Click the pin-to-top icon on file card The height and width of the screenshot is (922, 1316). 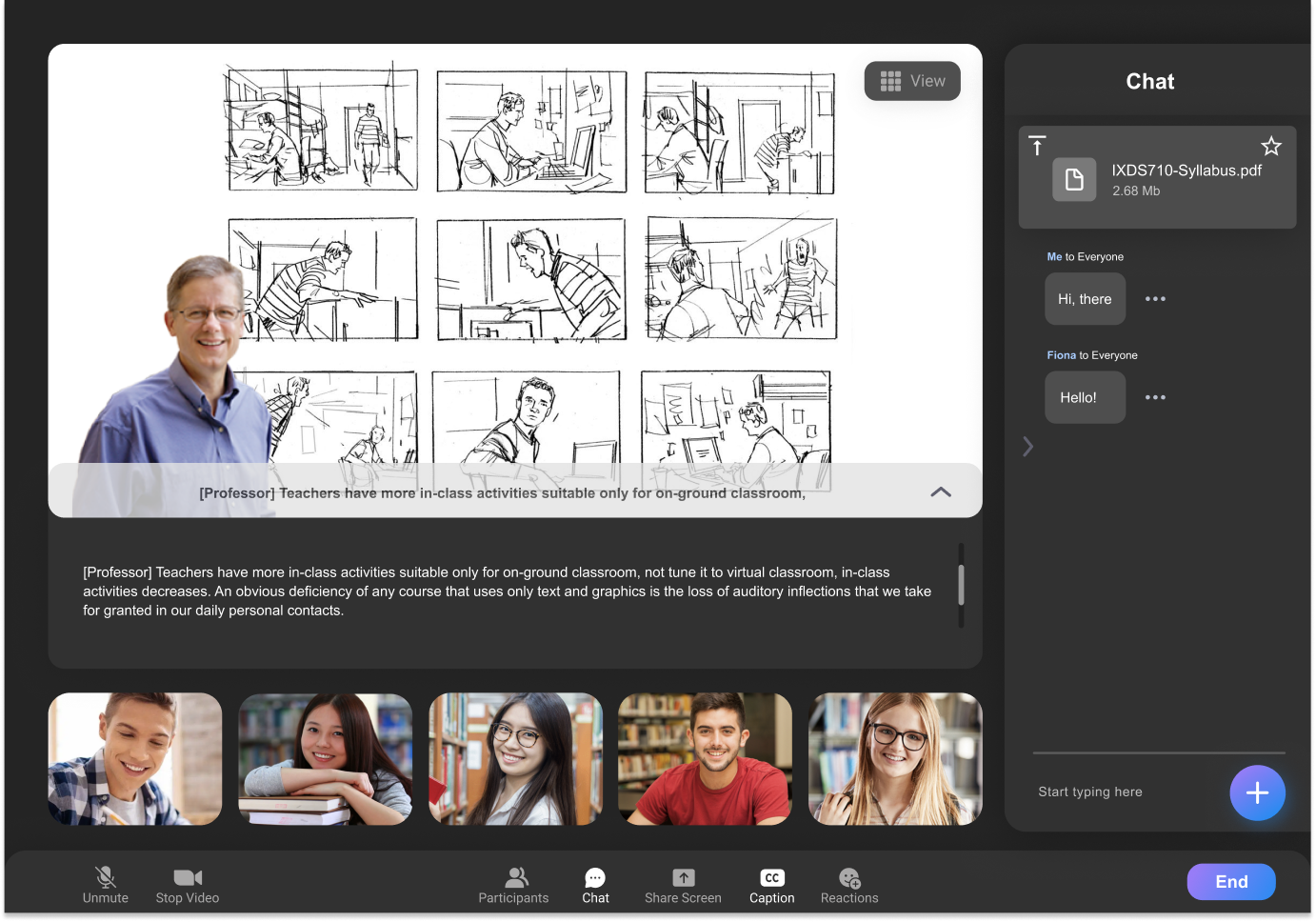tap(1037, 146)
